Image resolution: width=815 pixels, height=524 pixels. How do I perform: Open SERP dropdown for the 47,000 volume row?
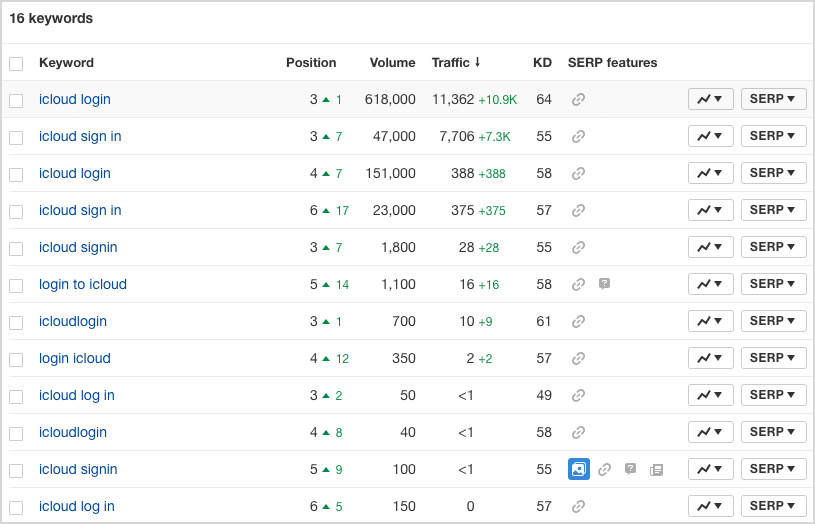tap(773, 136)
